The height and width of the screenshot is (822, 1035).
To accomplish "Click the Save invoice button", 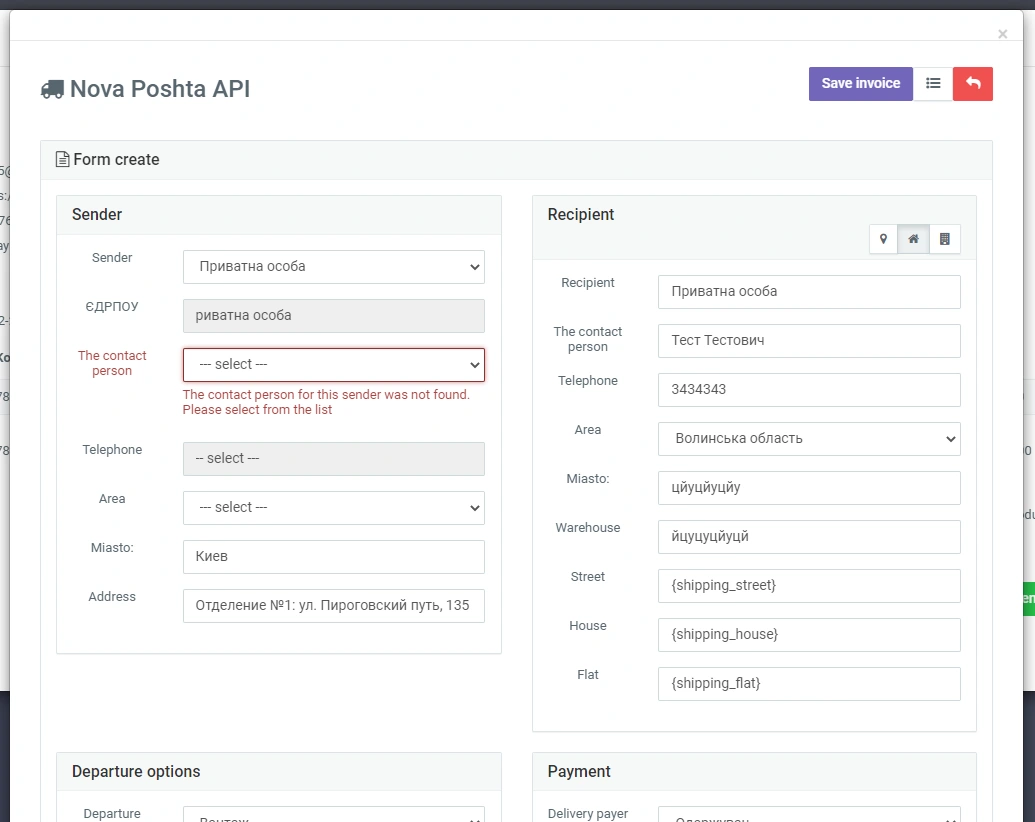I will [860, 84].
